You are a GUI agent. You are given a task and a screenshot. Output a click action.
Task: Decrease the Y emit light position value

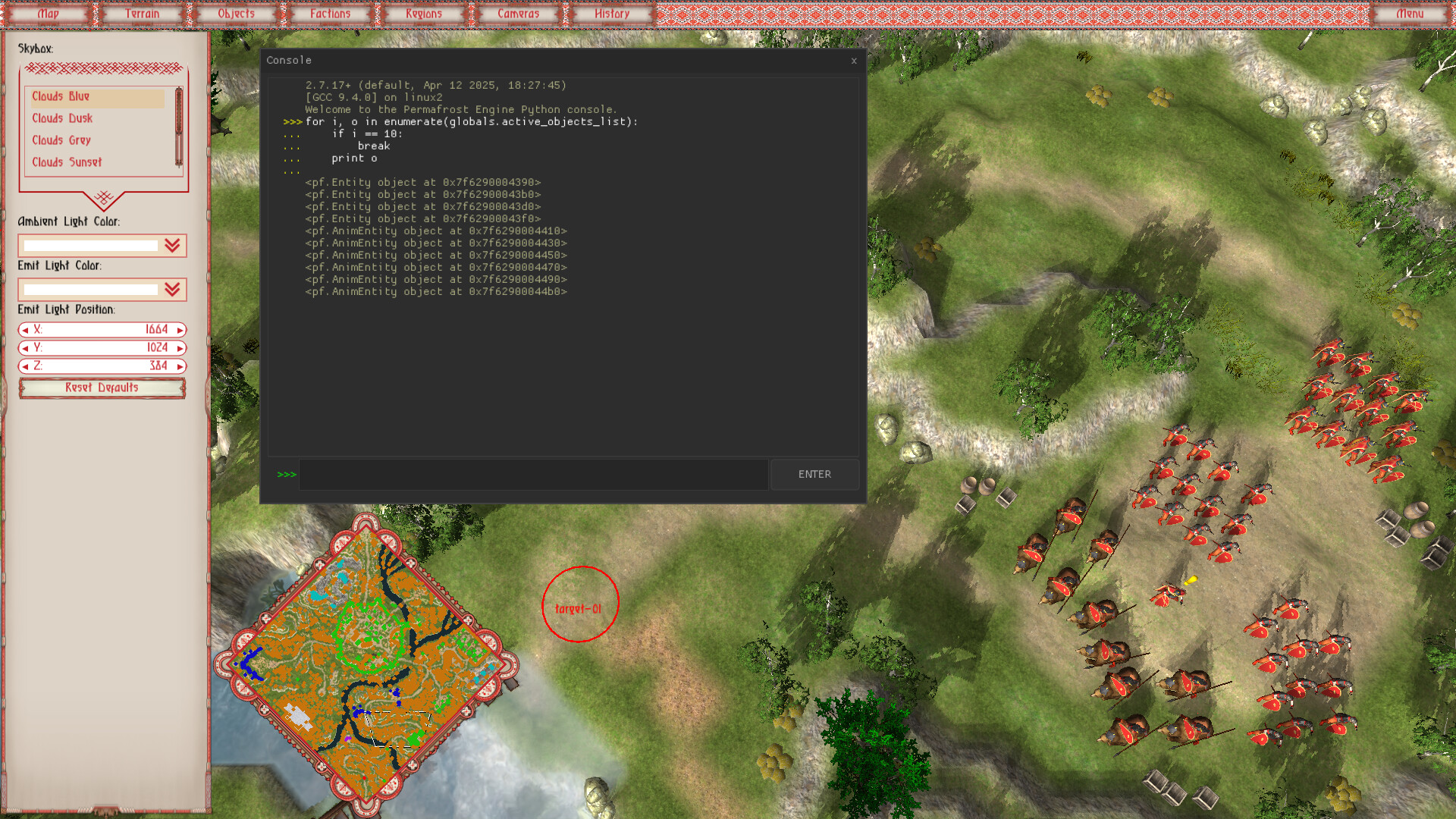click(x=25, y=348)
